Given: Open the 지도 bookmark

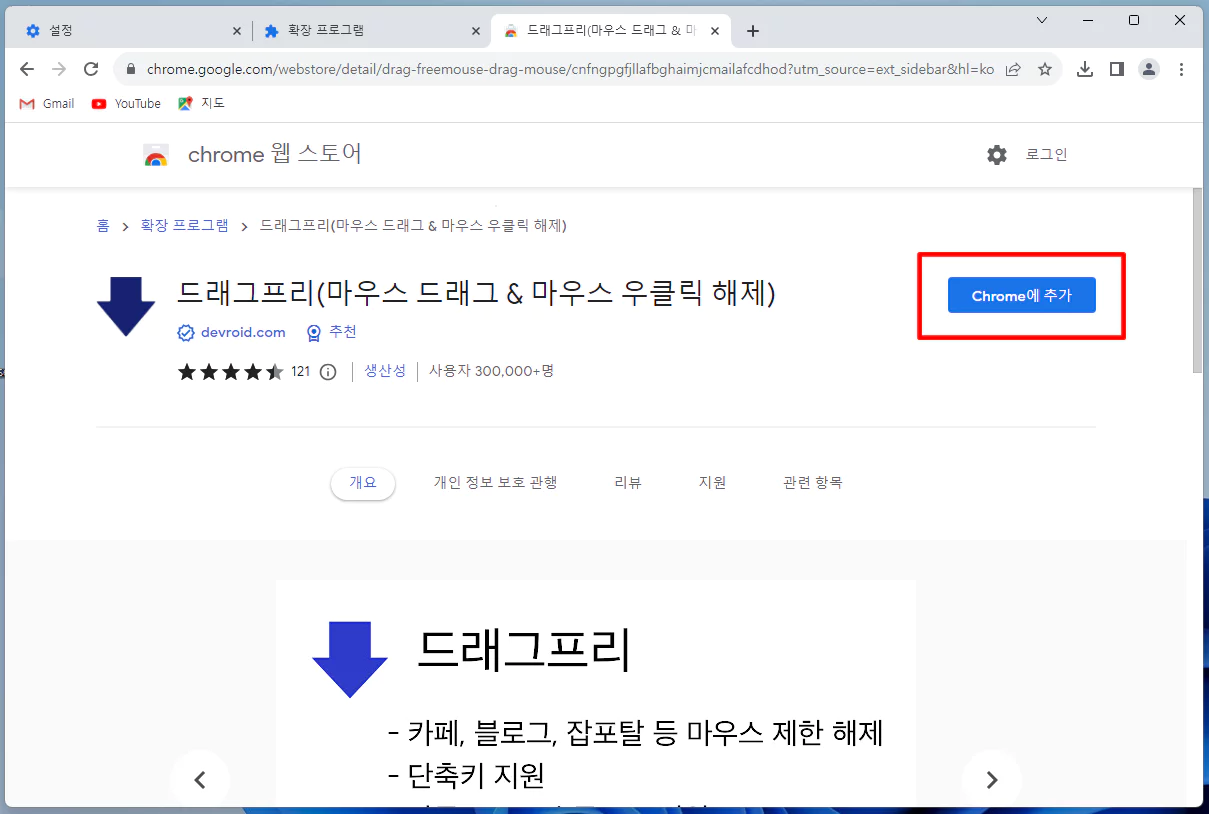Looking at the screenshot, I should coord(201,103).
